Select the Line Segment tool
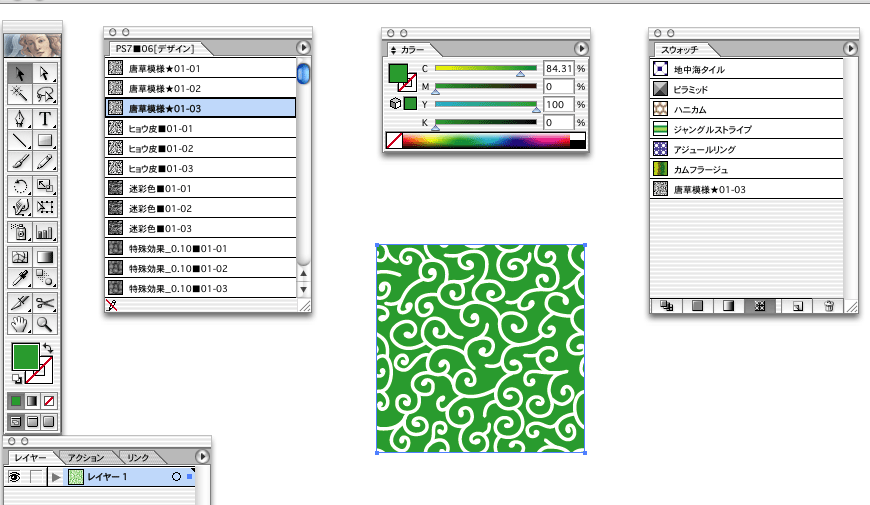The image size is (870, 505). pyautogui.click(x=20, y=140)
